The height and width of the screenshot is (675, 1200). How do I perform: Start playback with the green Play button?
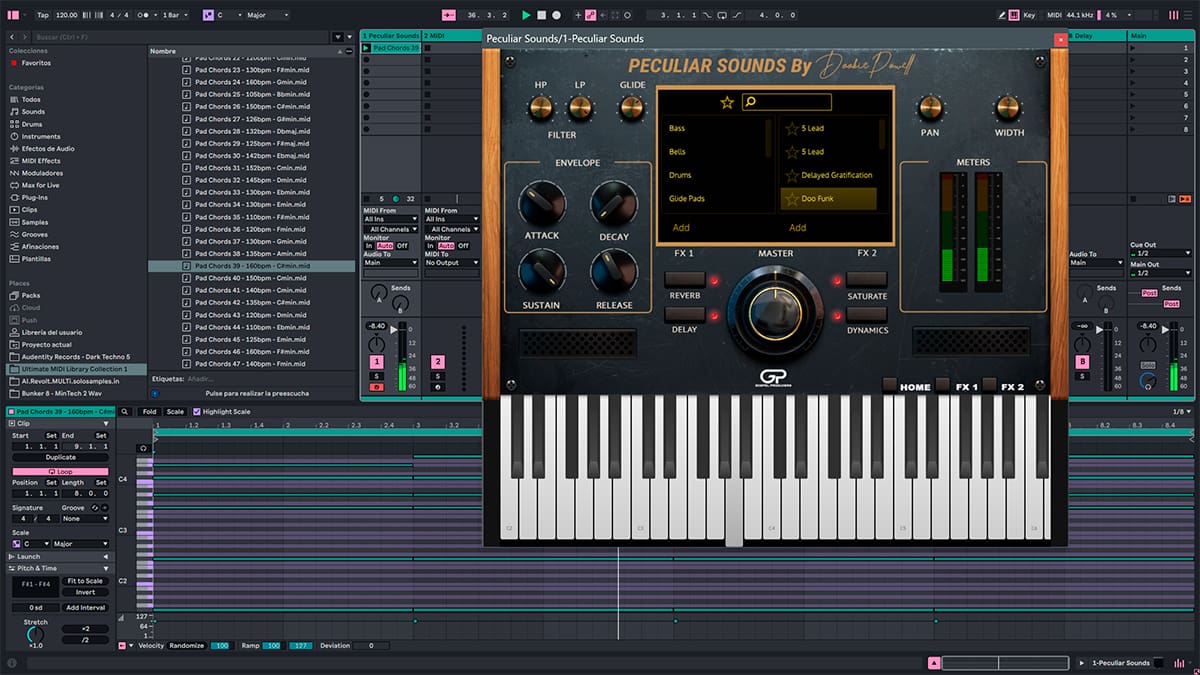click(526, 15)
